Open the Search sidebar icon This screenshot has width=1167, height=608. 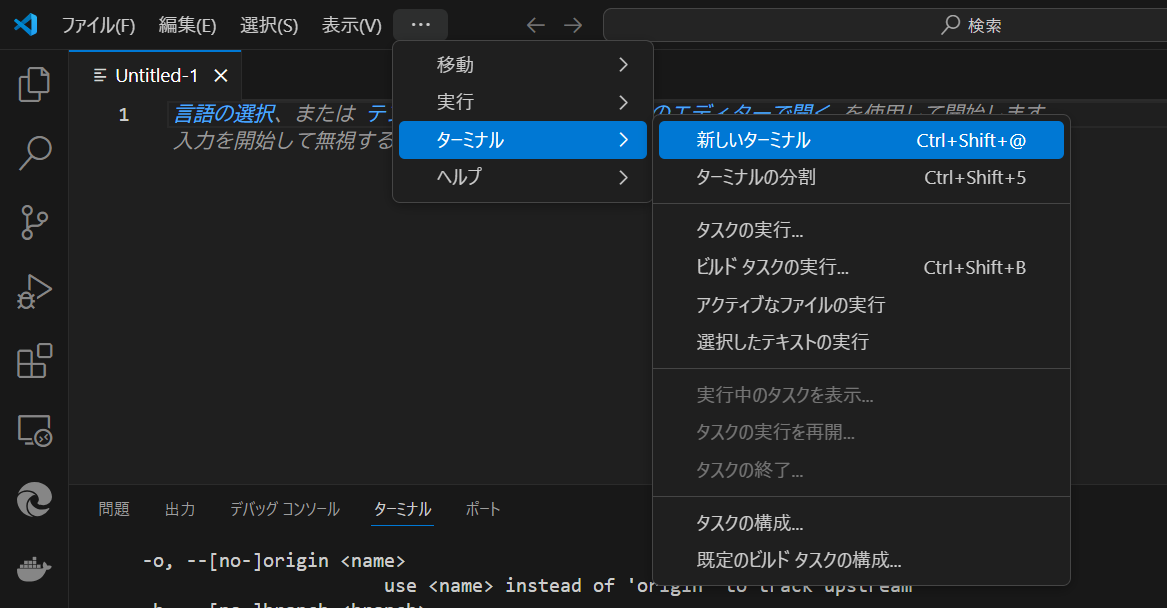(x=33, y=153)
